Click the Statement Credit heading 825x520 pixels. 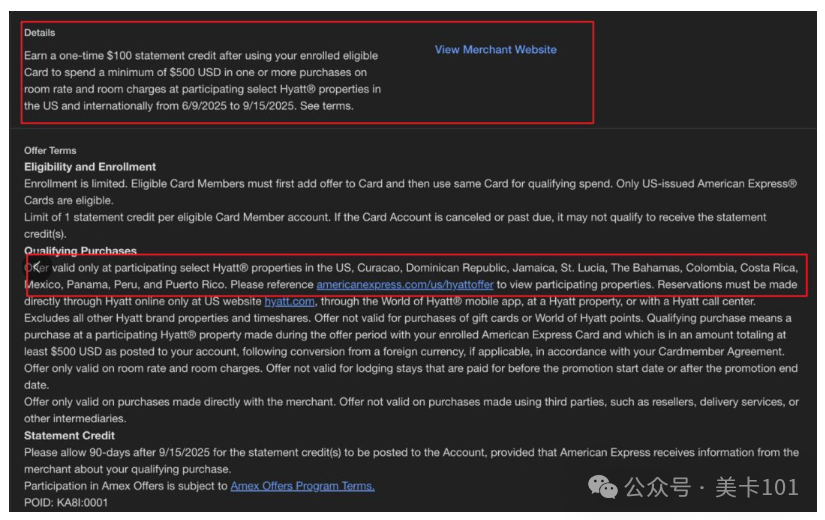point(69,435)
